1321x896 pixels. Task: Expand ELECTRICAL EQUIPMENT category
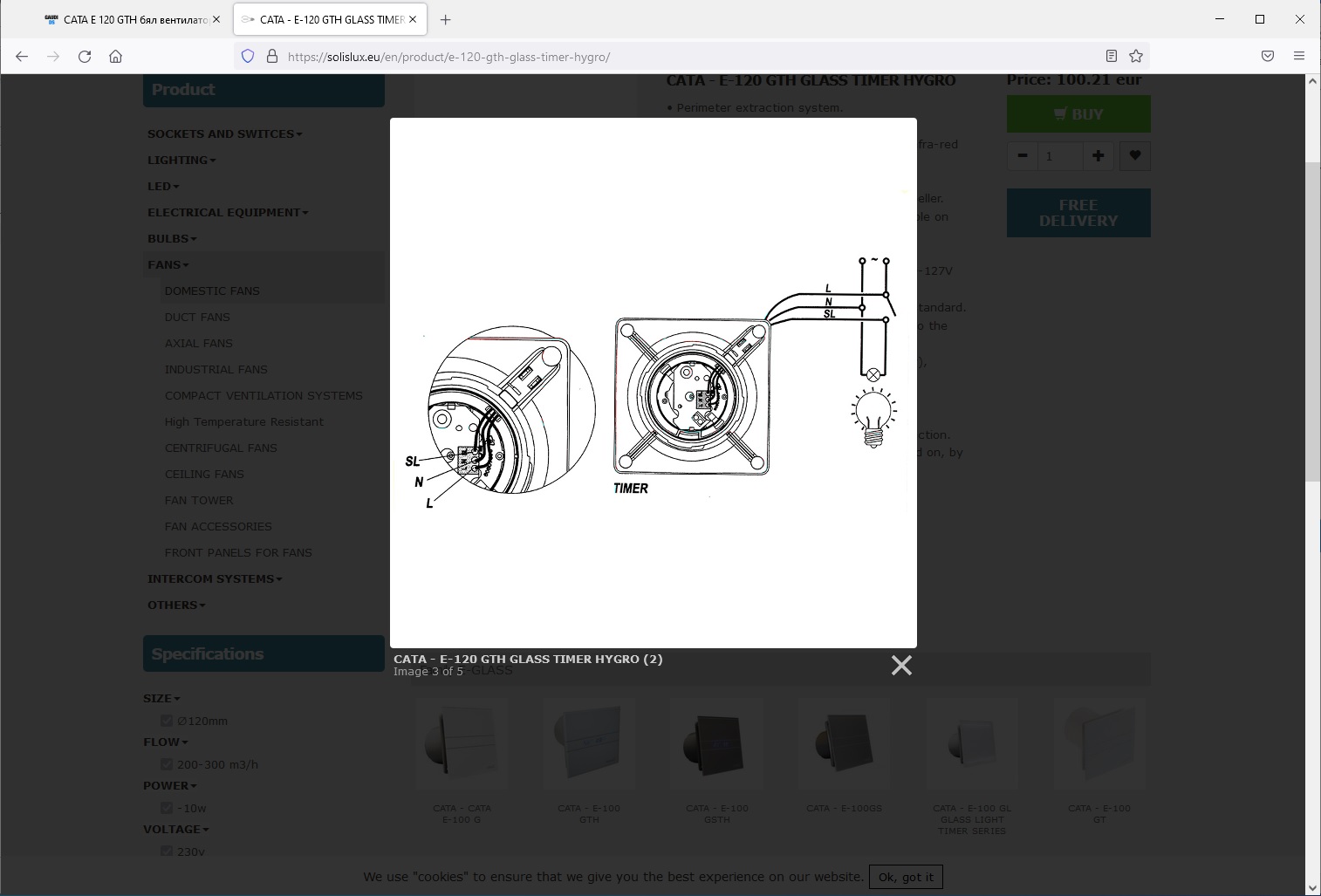pyautogui.click(x=228, y=213)
